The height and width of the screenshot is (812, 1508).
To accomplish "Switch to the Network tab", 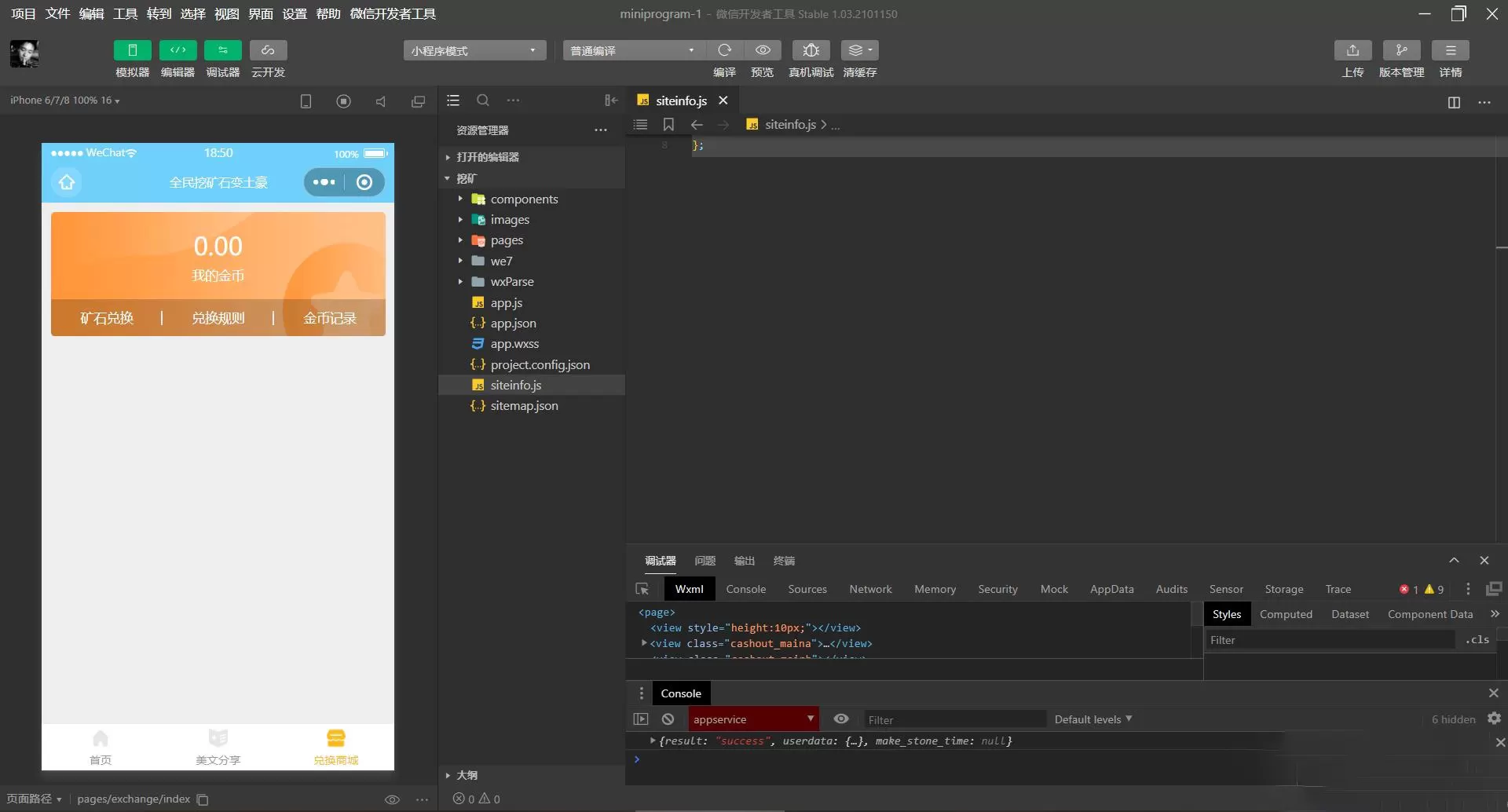I will 870,589.
